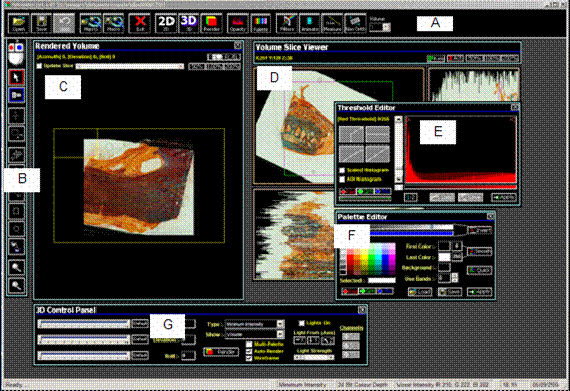Click Apply in the Palette Editor
The image size is (570, 391).
point(479,292)
